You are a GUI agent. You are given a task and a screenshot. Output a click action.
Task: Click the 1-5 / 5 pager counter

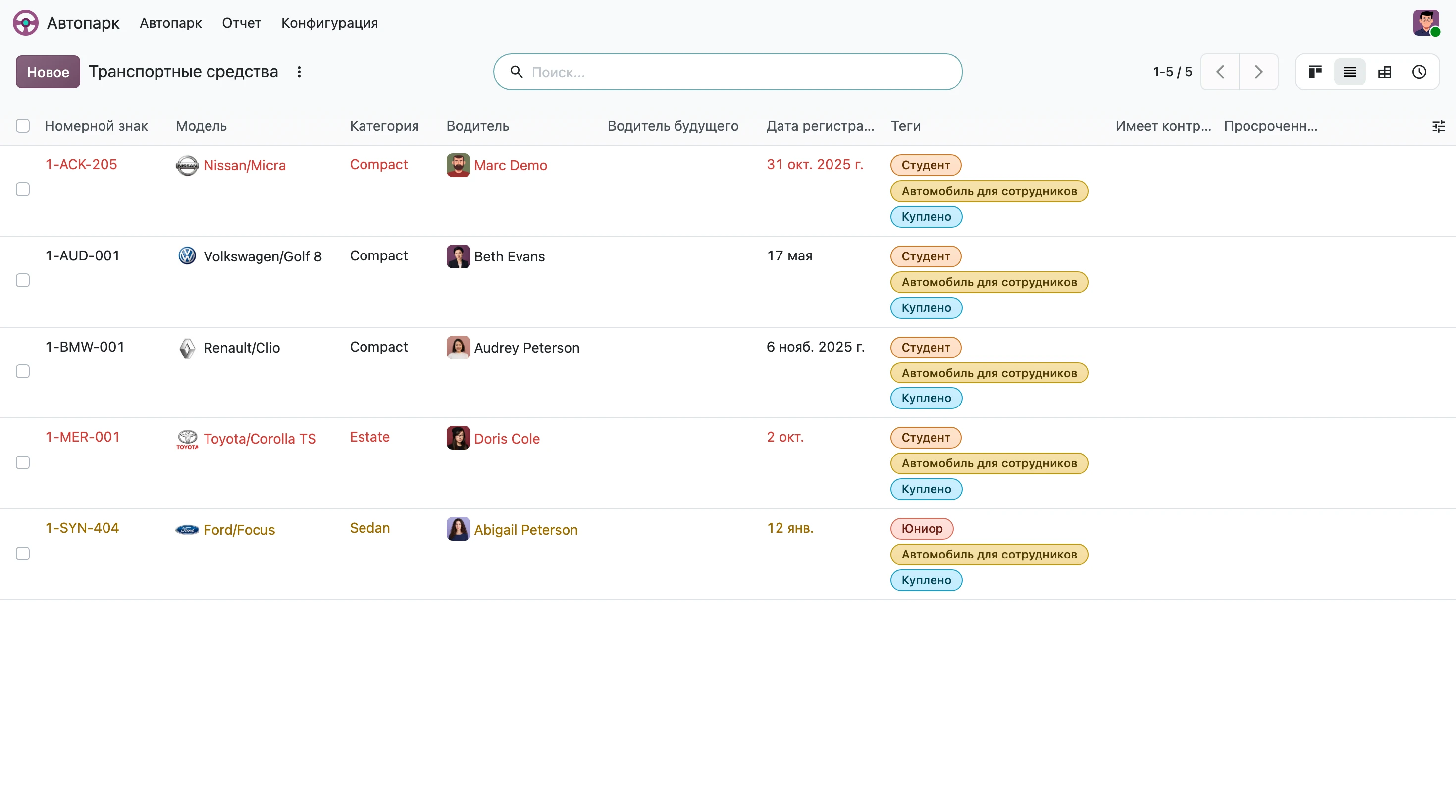pyautogui.click(x=1173, y=72)
